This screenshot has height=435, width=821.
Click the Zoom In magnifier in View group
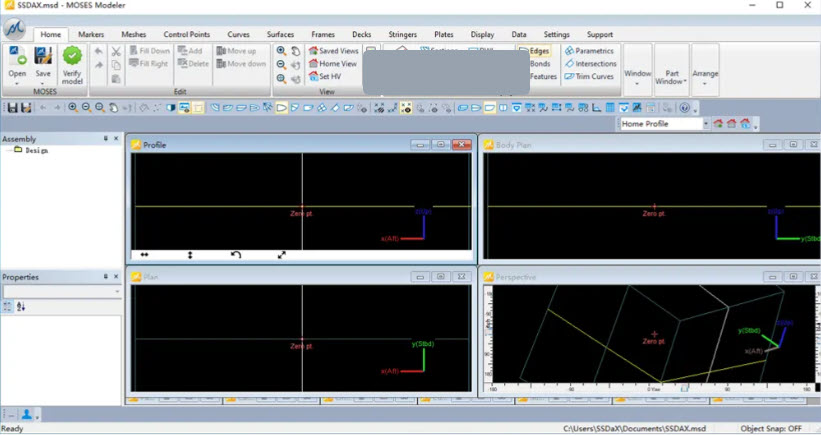click(x=281, y=51)
